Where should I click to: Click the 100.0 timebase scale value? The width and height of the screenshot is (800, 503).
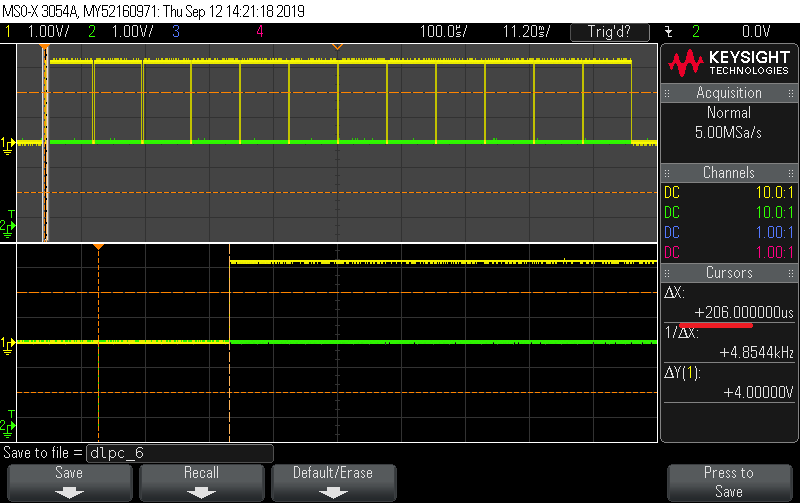click(443, 32)
